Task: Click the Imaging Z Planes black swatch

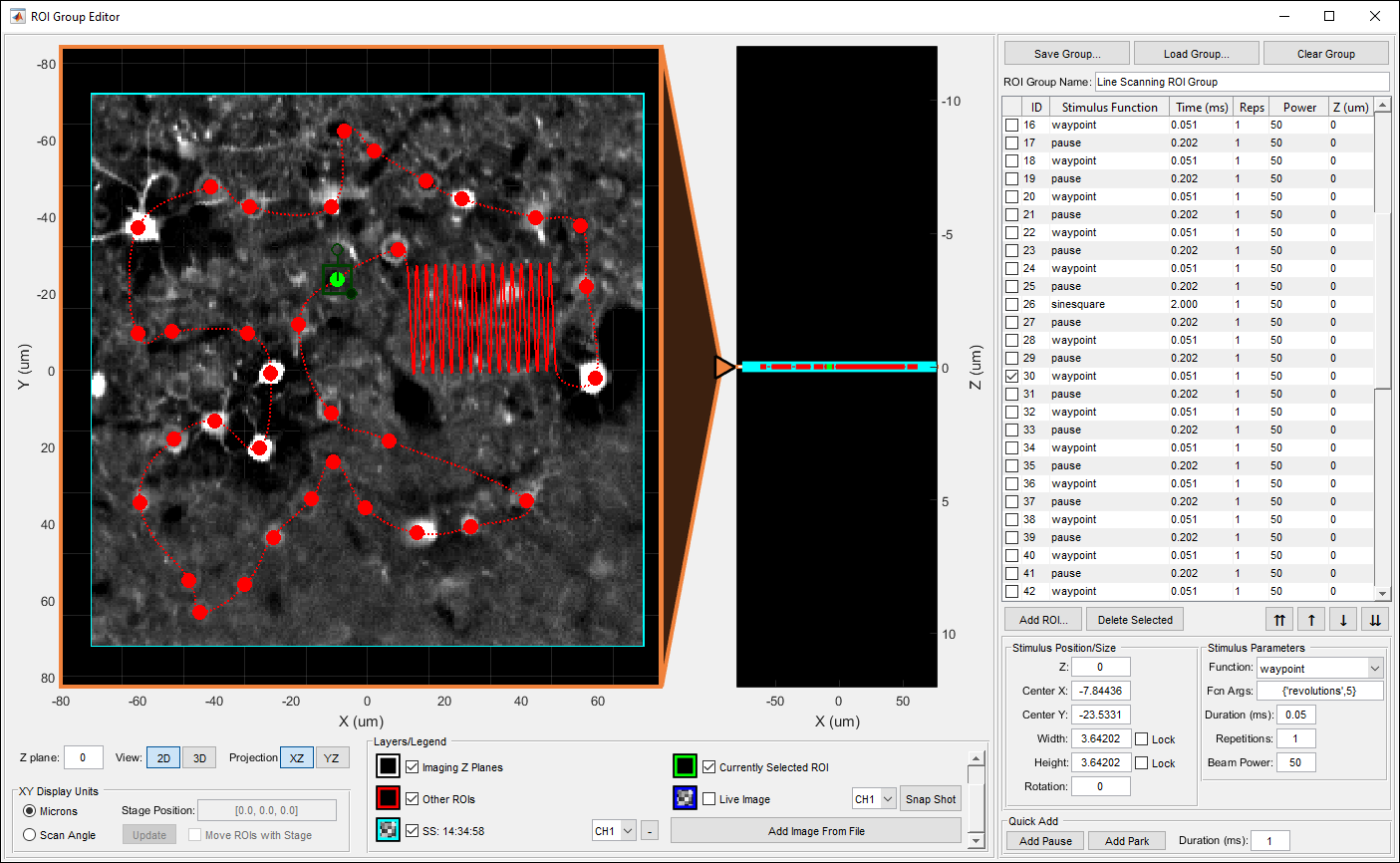Action: click(x=388, y=766)
